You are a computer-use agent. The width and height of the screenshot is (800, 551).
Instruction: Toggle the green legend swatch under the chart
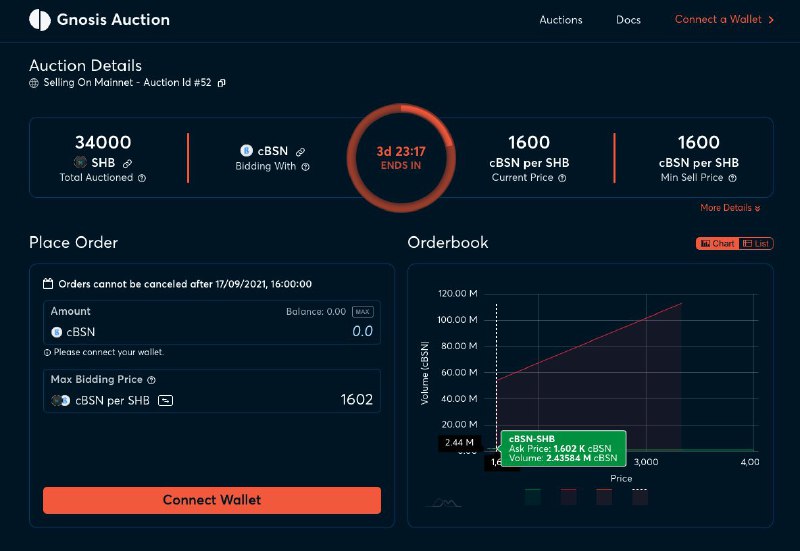[x=533, y=496]
